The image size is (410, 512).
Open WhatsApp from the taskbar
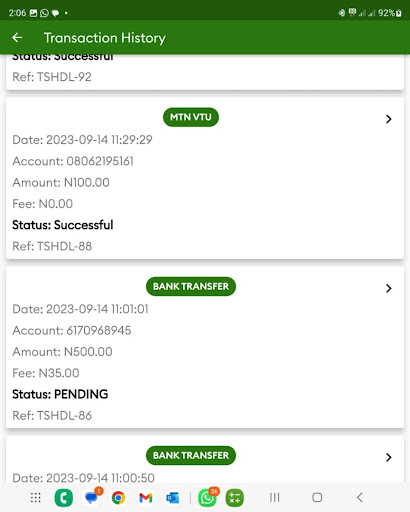point(208,498)
